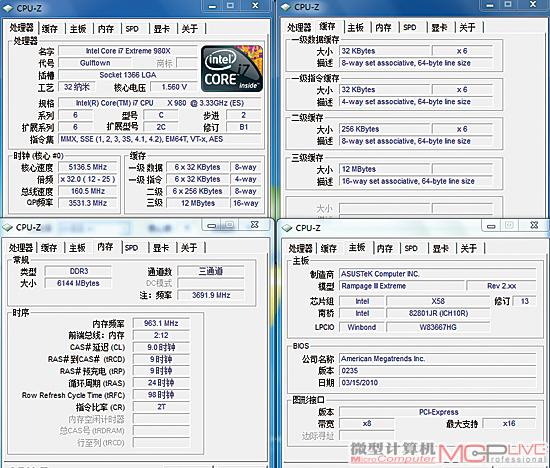Click the memory type value DDR3
Viewport: 550px width, 468px height.
pos(79,272)
